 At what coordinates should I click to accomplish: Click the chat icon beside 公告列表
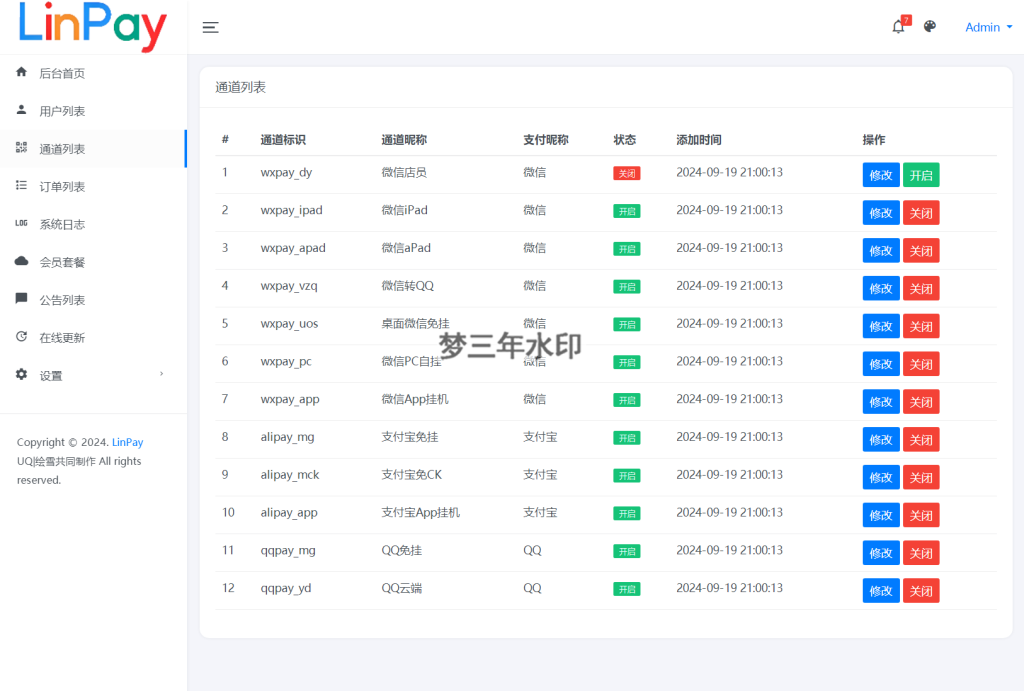click(22, 298)
